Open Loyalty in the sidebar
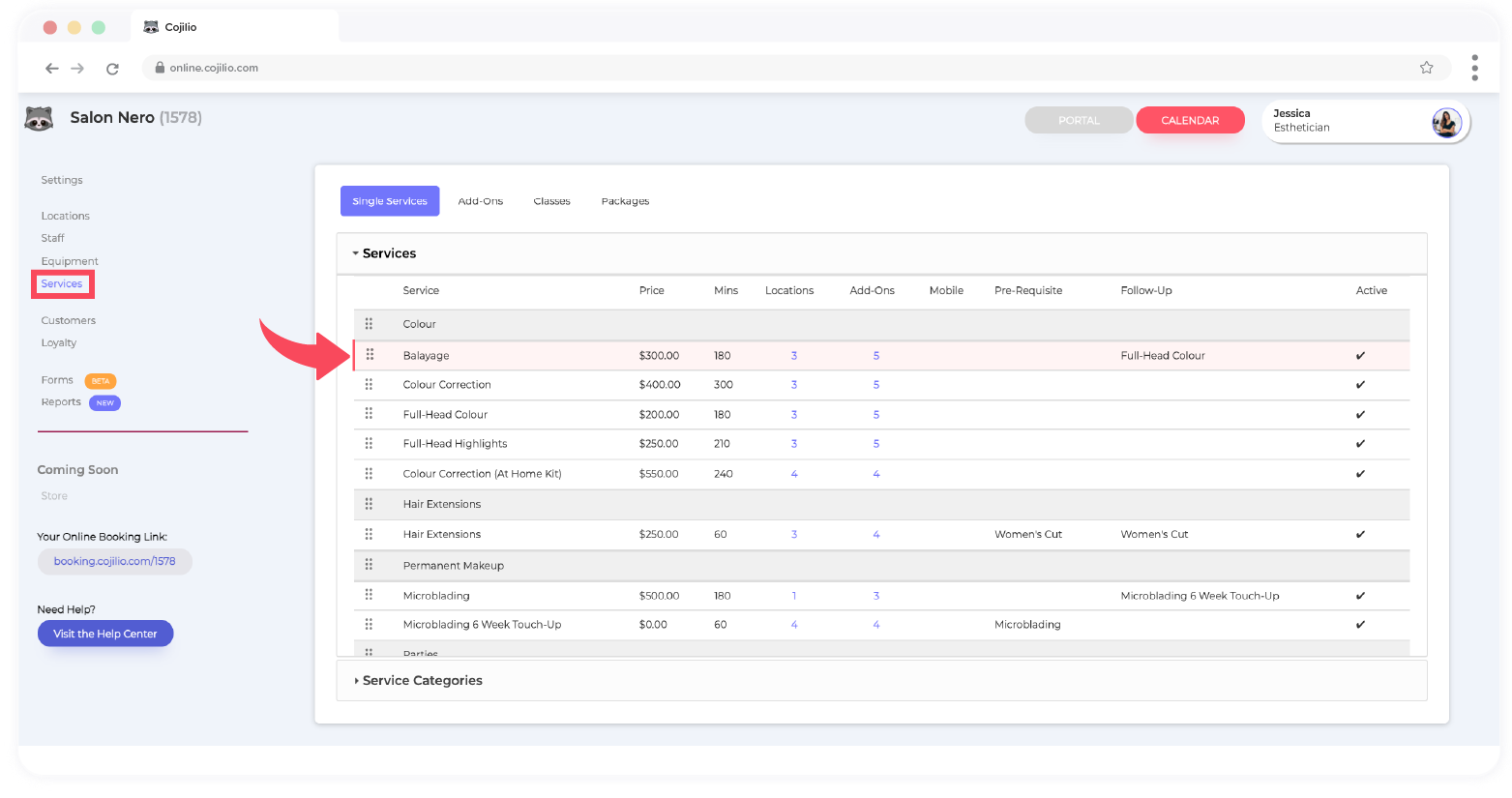Image resolution: width=1512 pixels, height=798 pixels. [x=59, y=342]
